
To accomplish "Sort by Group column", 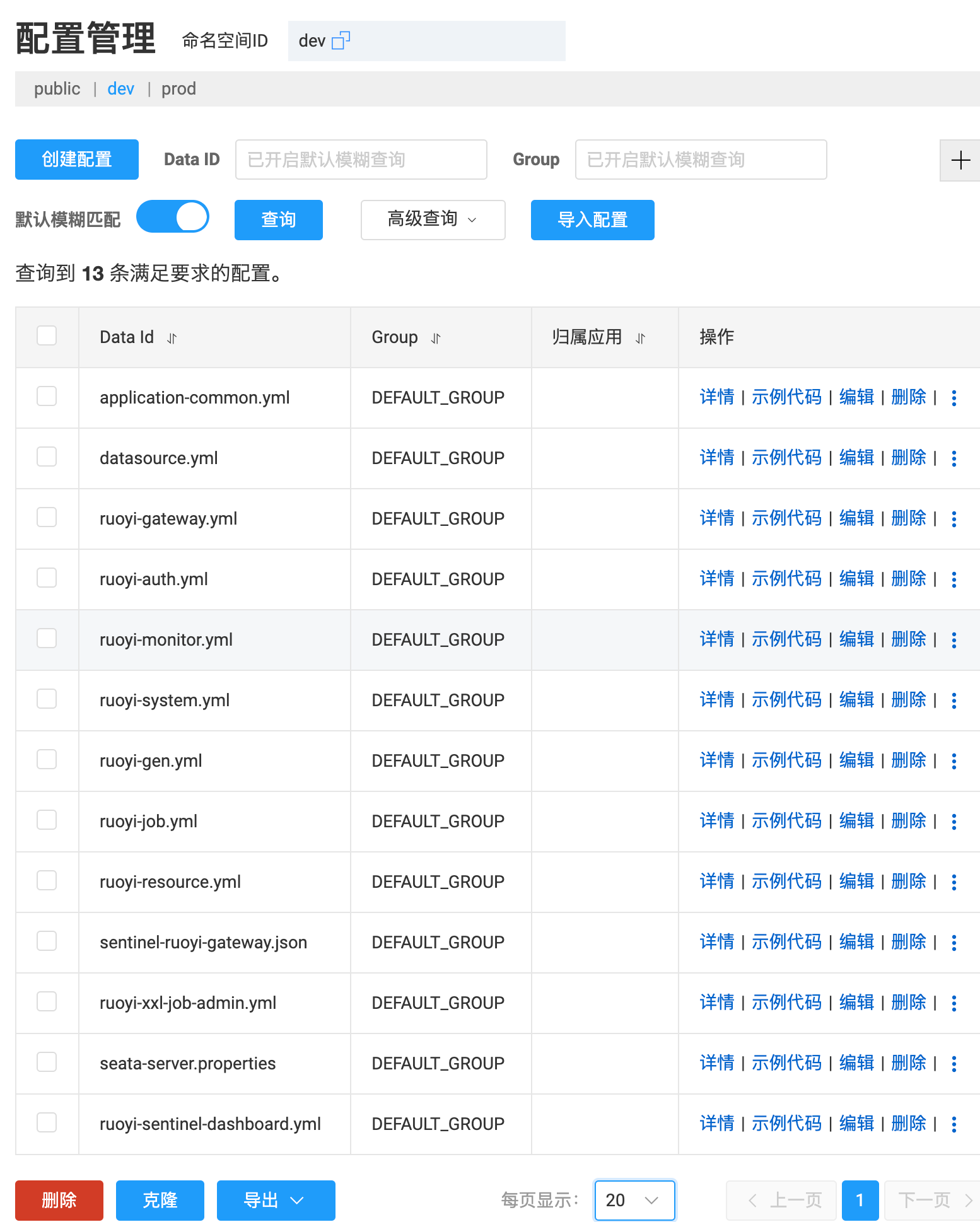I will (436, 339).
